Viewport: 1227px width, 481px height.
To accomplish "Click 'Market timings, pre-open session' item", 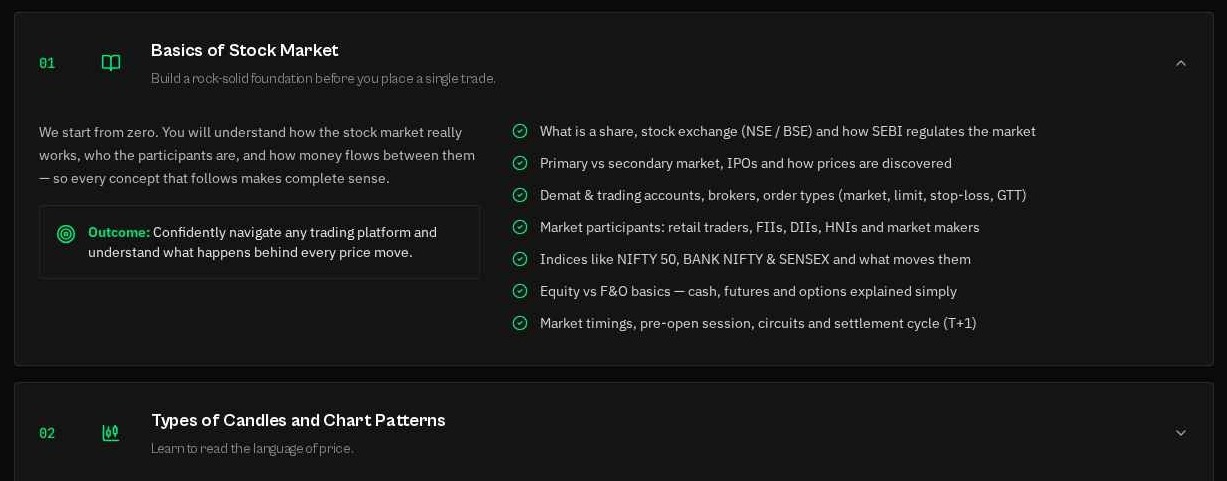I will pyautogui.click(x=758, y=323).
